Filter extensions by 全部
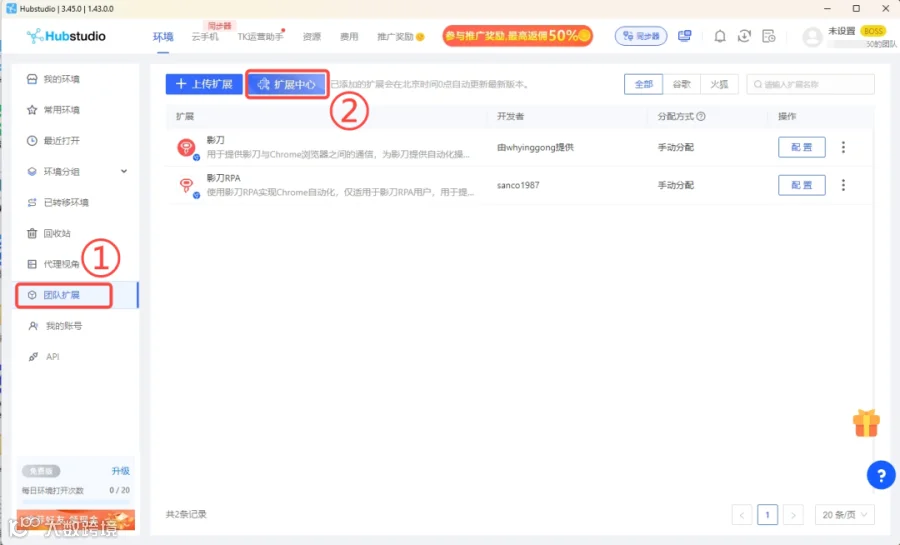This screenshot has height=545, width=900. click(643, 84)
